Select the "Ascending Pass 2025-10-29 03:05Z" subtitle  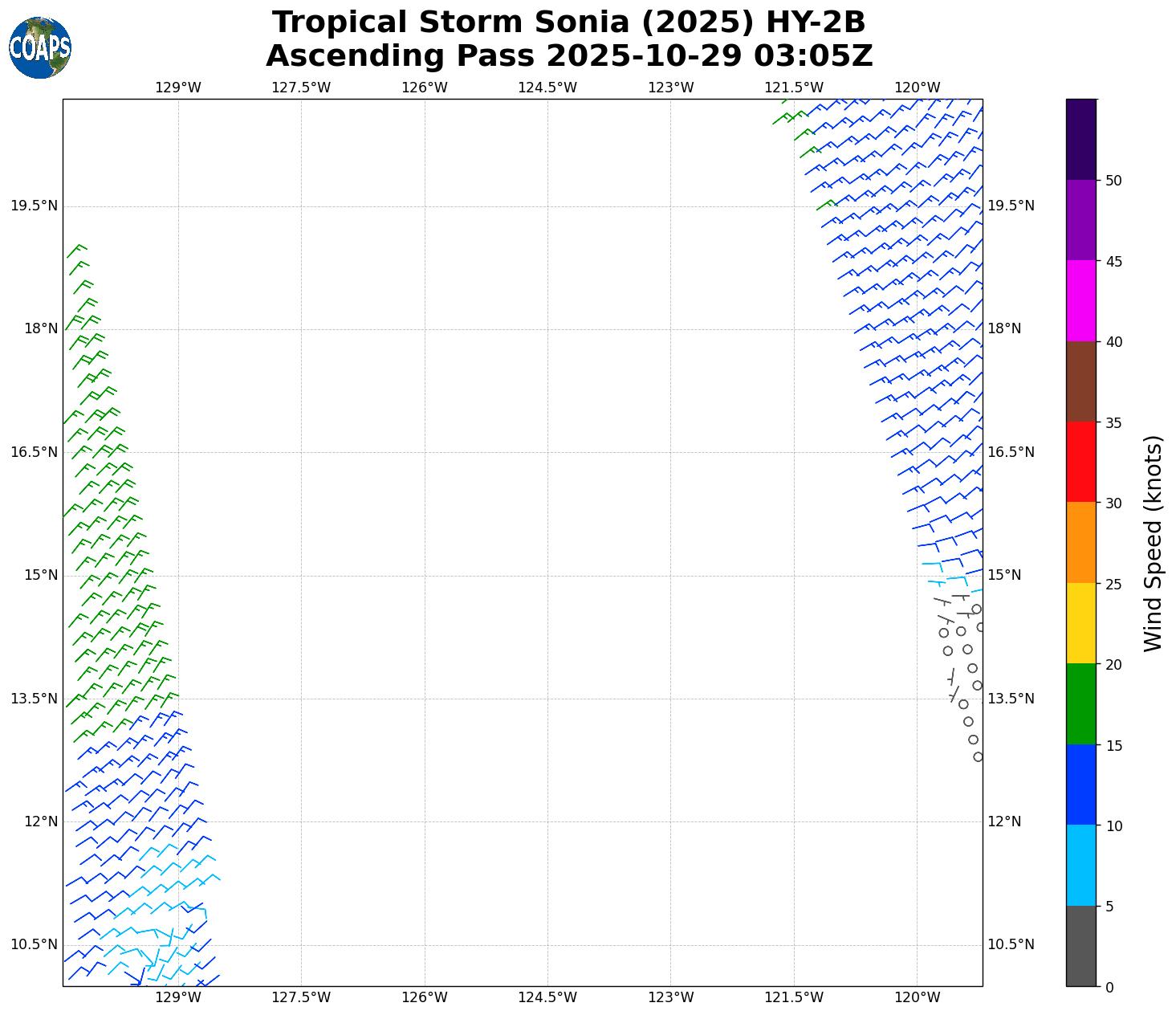point(568,56)
